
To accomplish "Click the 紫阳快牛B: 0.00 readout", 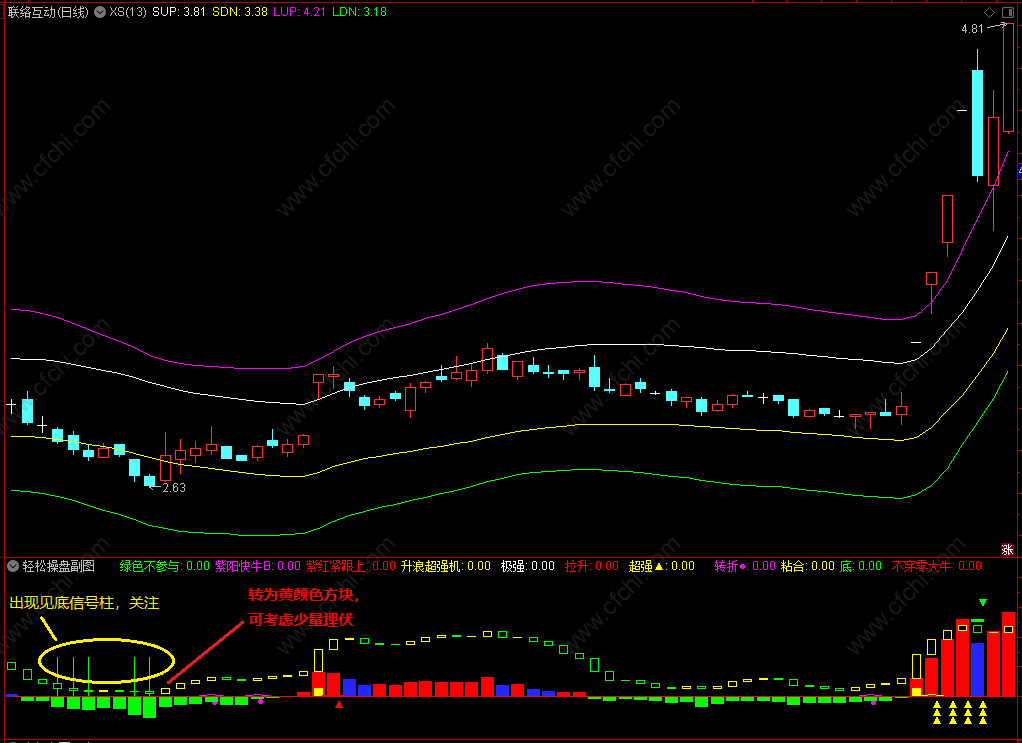I will point(258,566).
